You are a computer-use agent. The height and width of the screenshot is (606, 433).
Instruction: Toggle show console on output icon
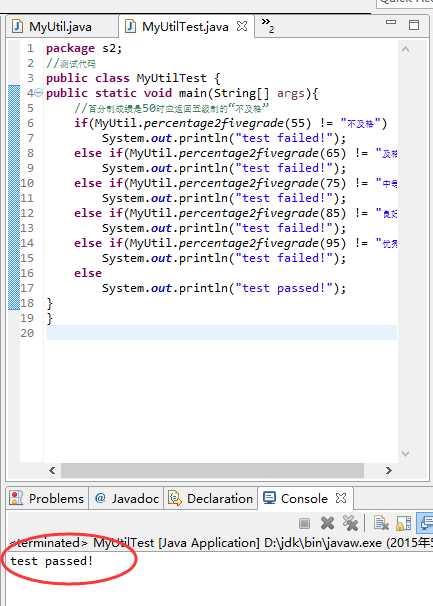(425, 523)
